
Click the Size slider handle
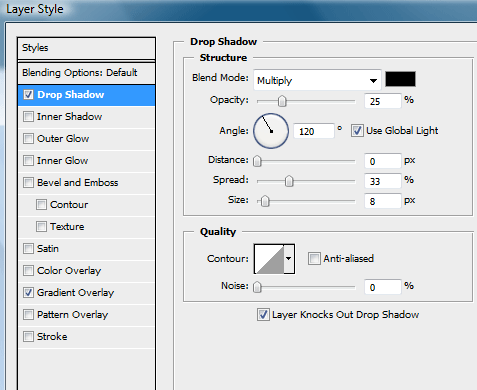pos(265,201)
